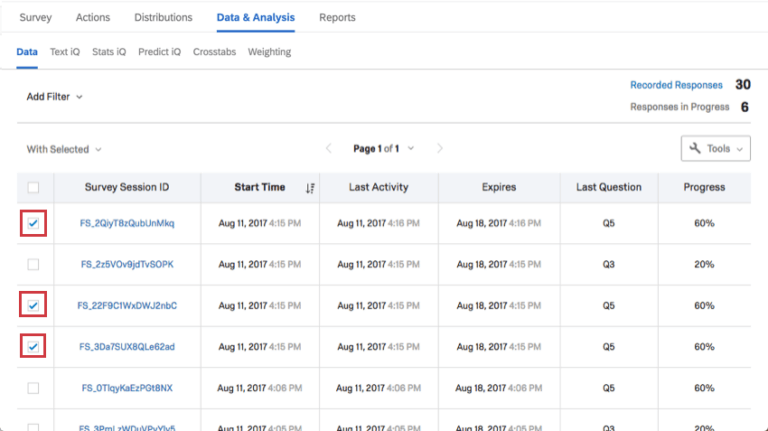Image resolution: width=768 pixels, height=431 pixels.
Task: Select the Text iQ sub-tab
Action: [64, 52]
